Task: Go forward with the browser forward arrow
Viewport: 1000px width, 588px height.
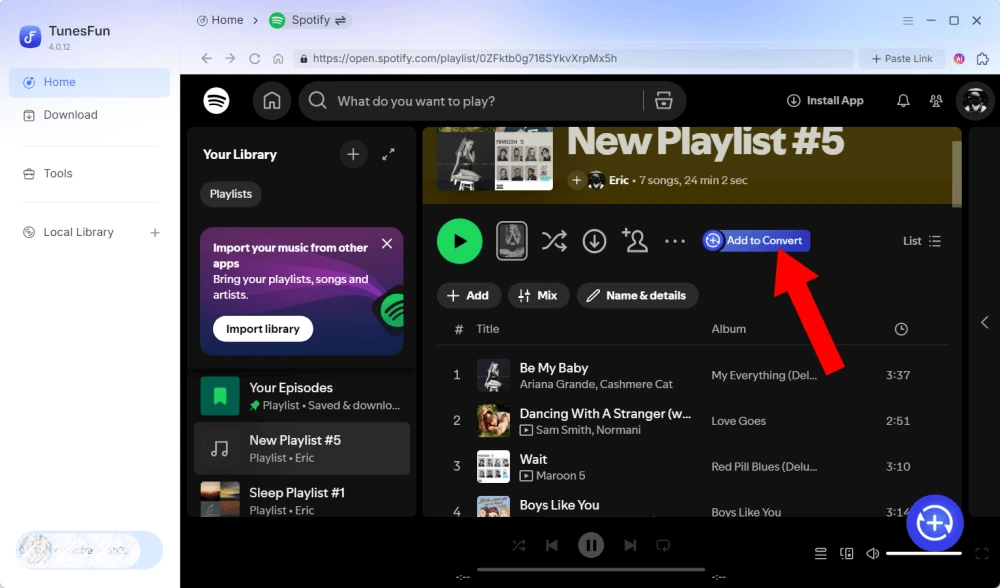Action: click(230, 59)
